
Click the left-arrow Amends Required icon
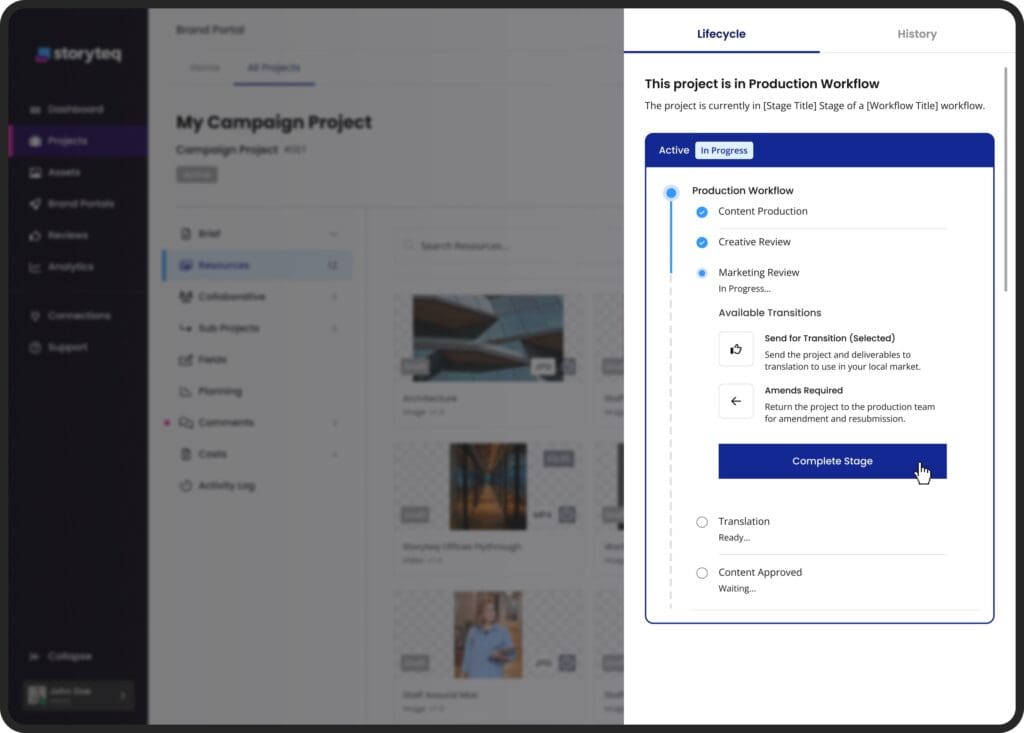click(x=736, y=401)
